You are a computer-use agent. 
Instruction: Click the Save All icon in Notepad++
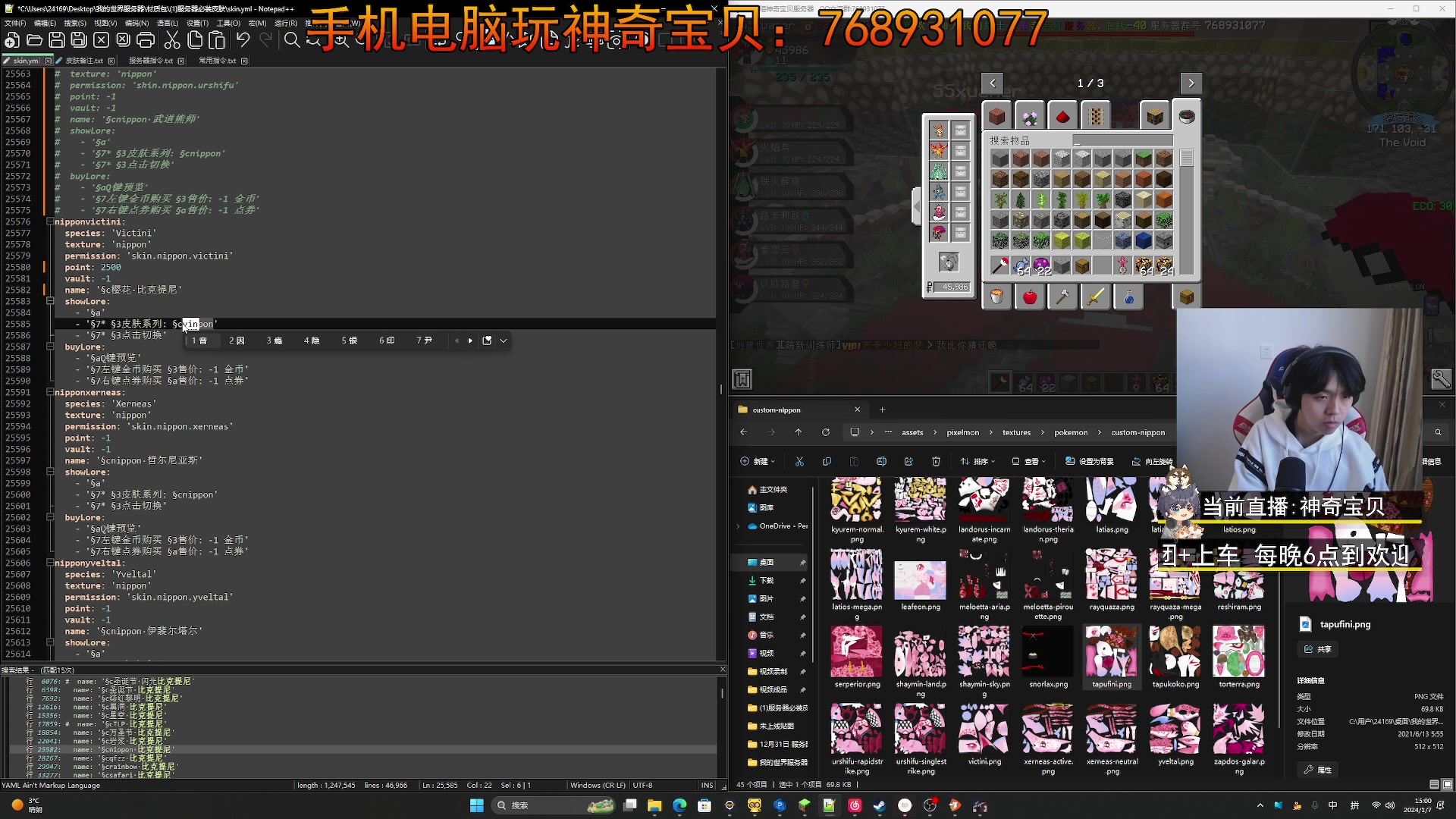pos(79,40)
